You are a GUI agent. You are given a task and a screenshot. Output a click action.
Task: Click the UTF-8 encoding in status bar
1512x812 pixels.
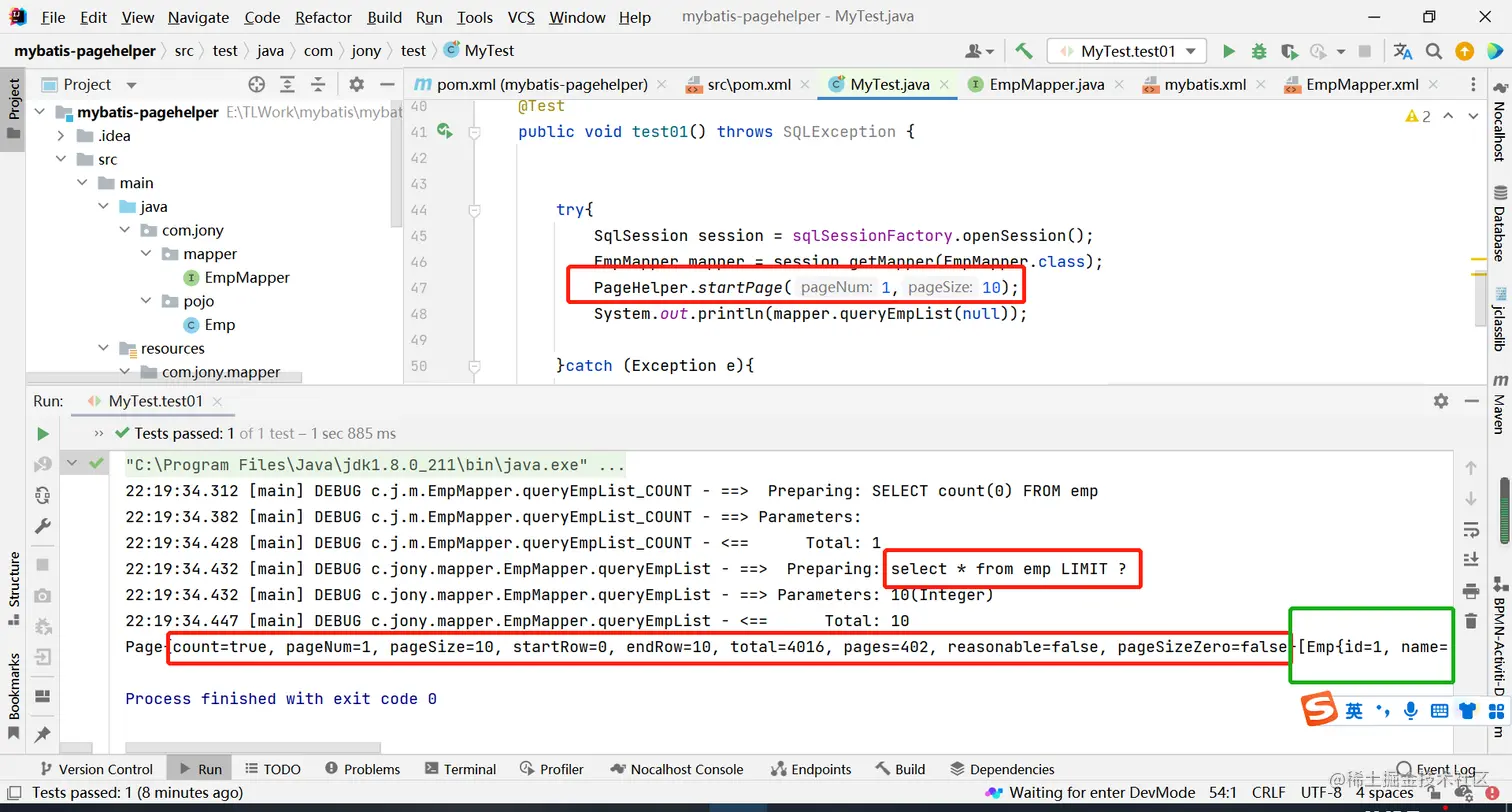1320,793
